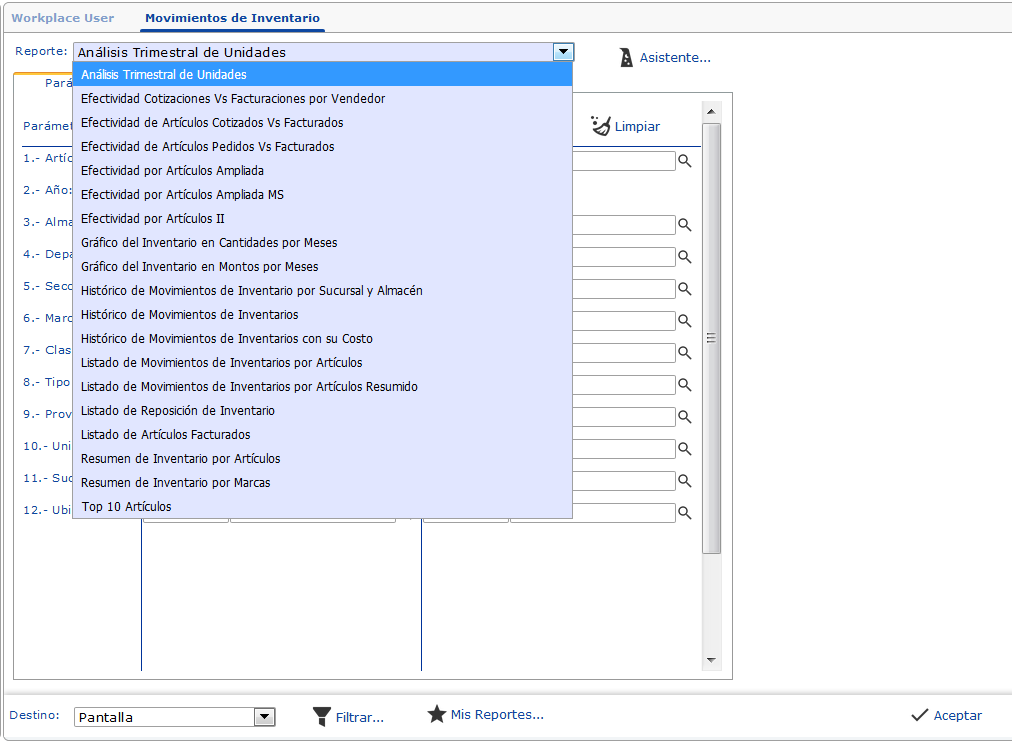1012x741 pixels.
Task: Collapse the Reporte dropdown arrow
Action: tap(563, 52)
